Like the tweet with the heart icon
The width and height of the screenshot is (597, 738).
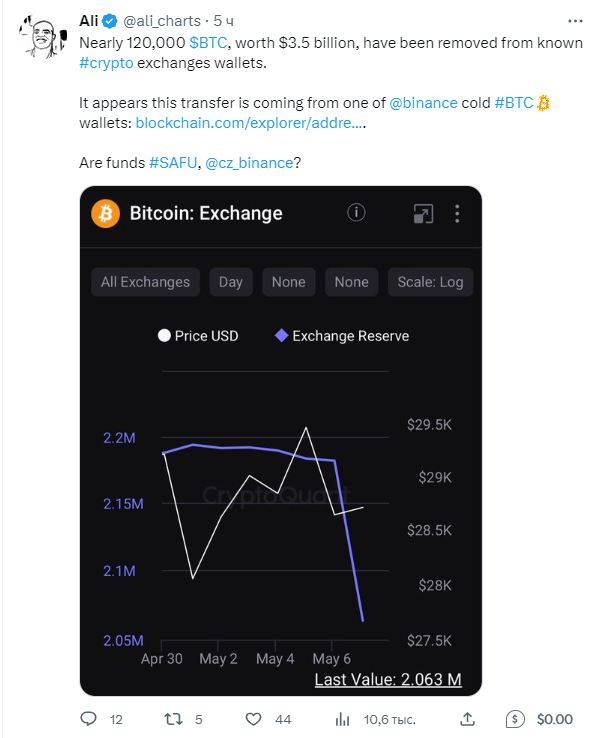coord(253,719)
